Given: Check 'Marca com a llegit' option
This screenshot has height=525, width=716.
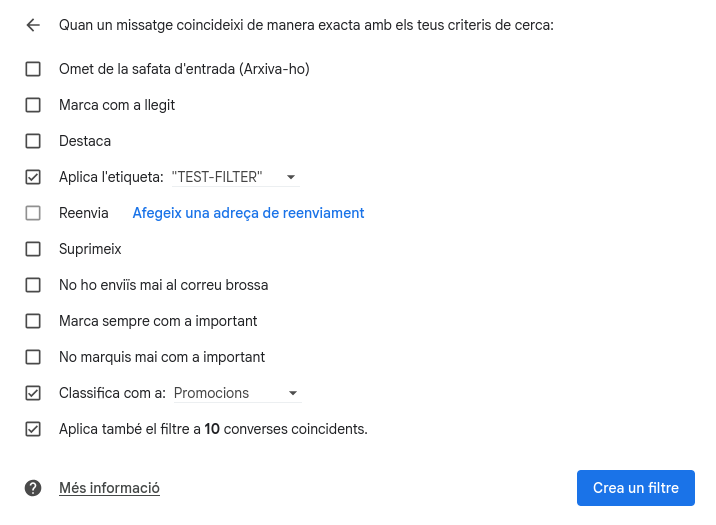Looking at the screenshot, I should click(x=33, y=105).
